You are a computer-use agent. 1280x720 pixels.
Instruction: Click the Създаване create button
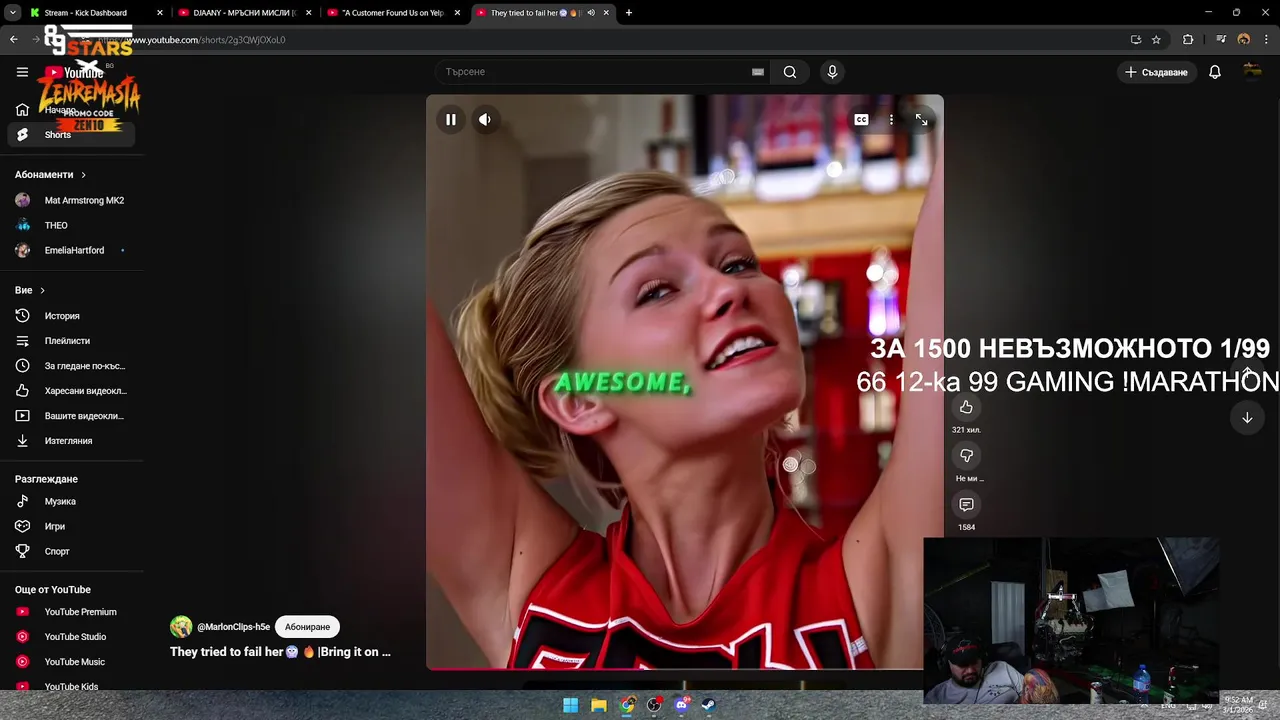pos(1156,72)
